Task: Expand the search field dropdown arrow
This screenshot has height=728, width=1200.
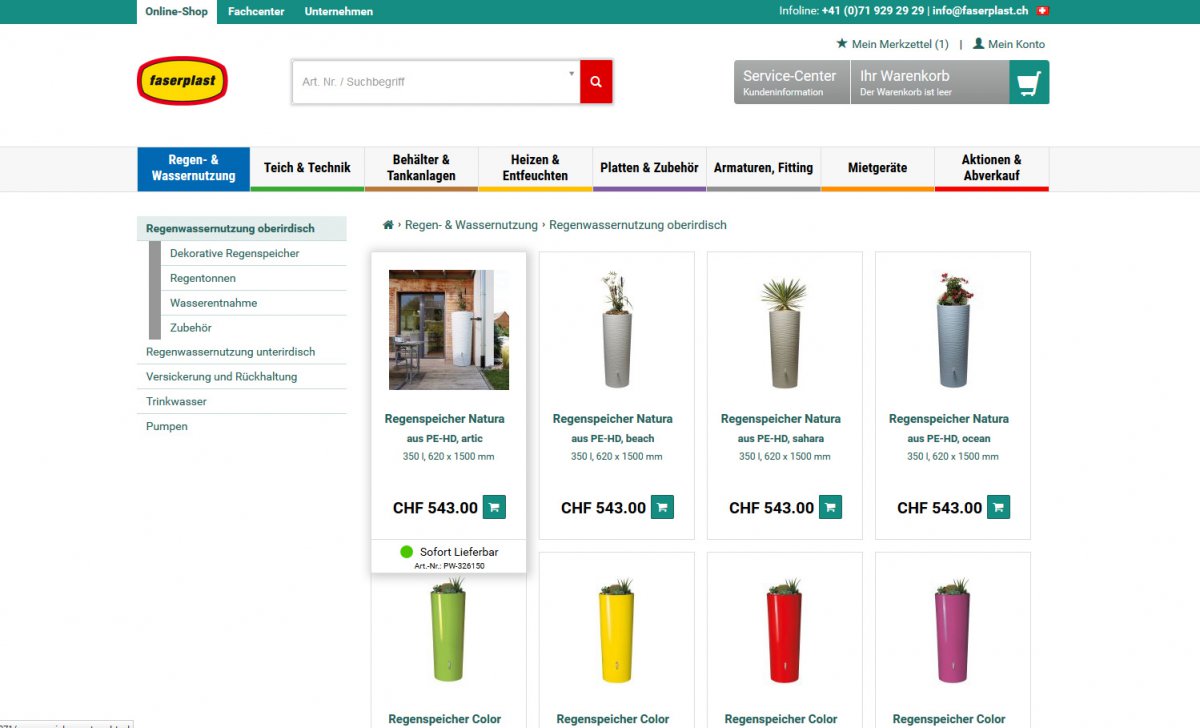Action: pyautogui.click(x=572, y=73)
